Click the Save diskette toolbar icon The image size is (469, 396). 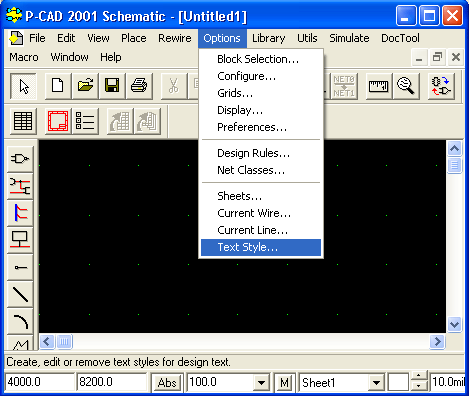[x=112, y=86]
